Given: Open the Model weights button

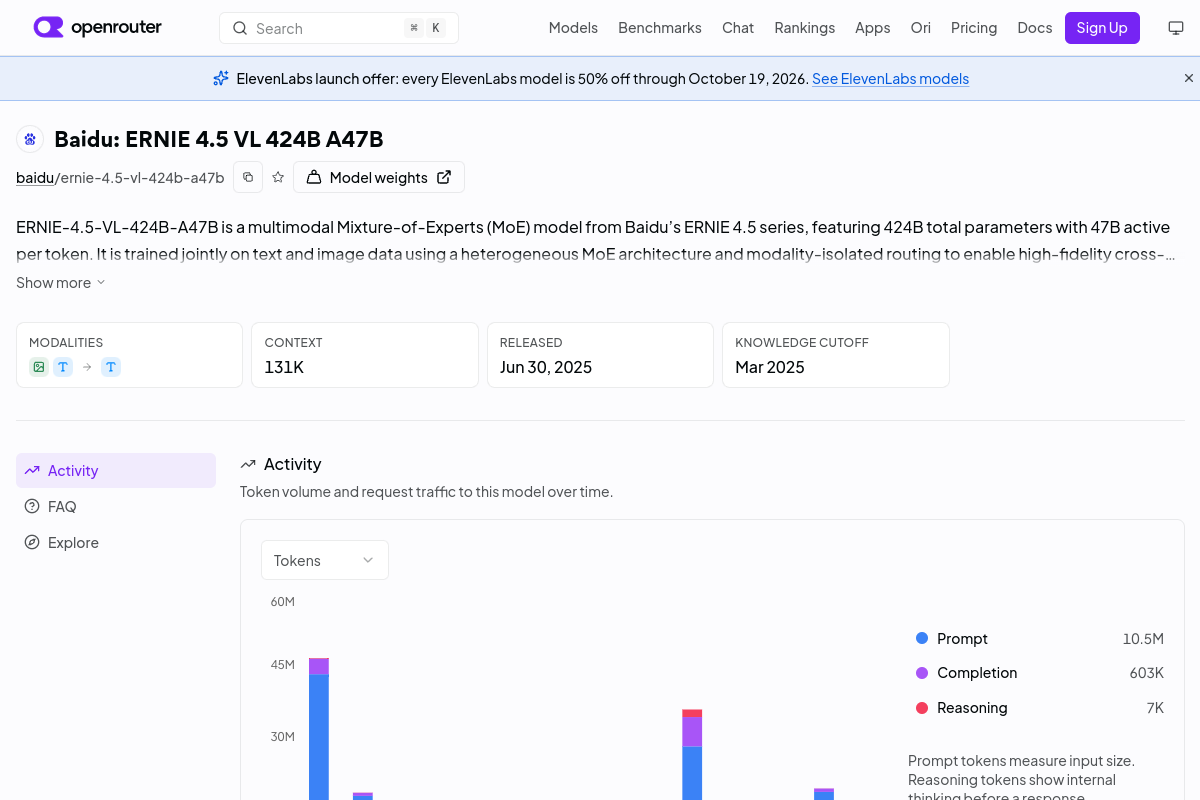Looking at the screenshot, I should pyautogui.click(x=379, y=177).
